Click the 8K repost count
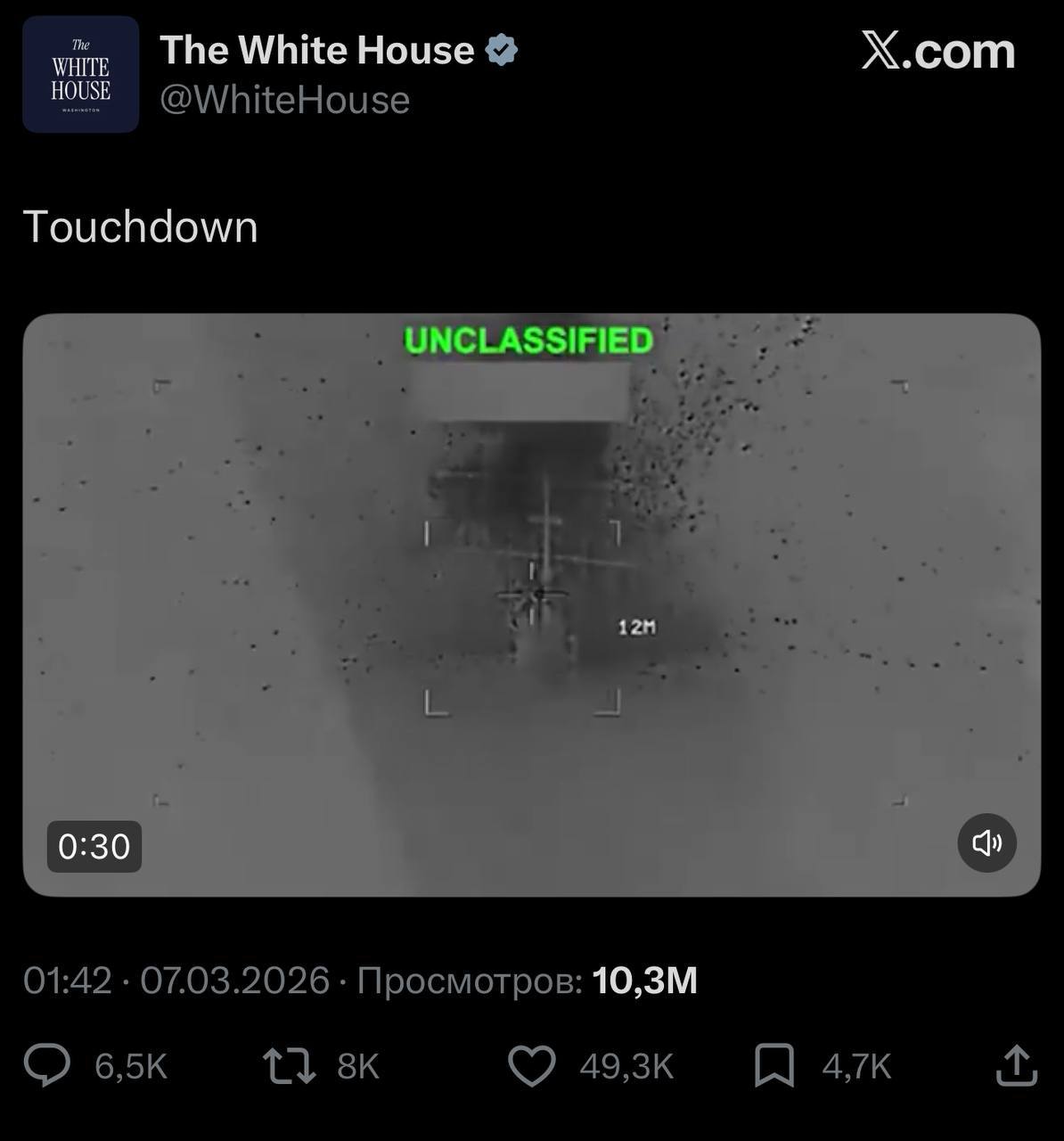The width and height of the screenshot is (1064, 1141). pos(358,1066)
